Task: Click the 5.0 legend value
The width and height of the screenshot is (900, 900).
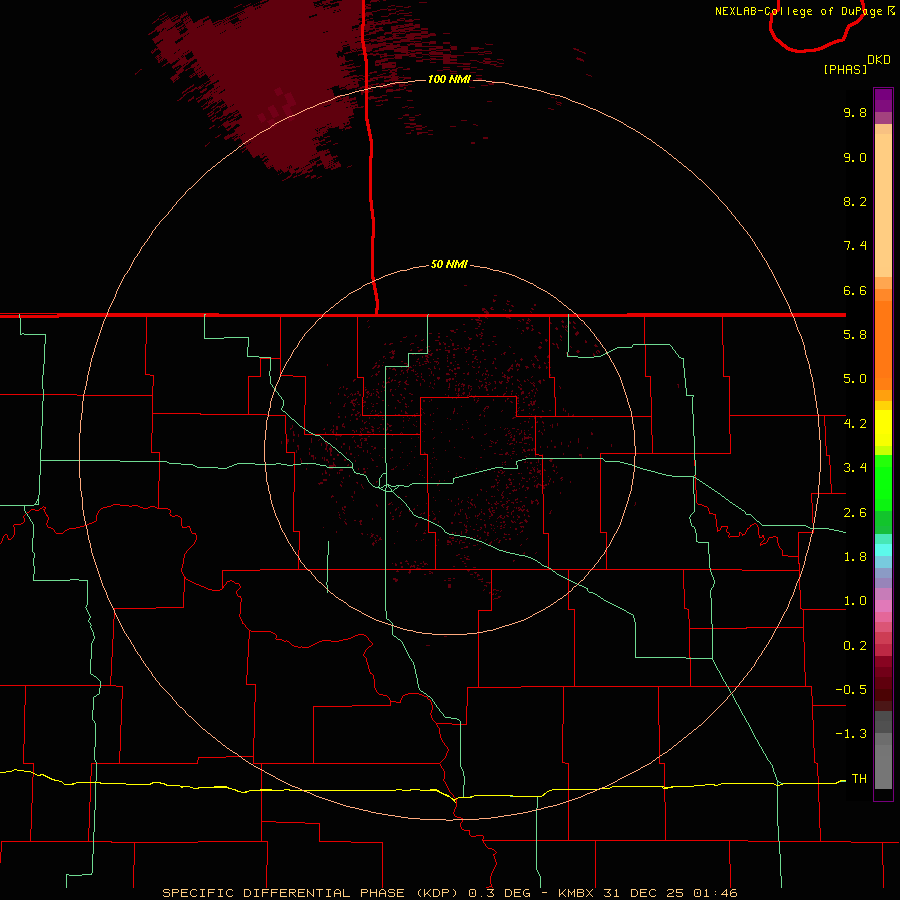Action: click(x=855, y=379)
